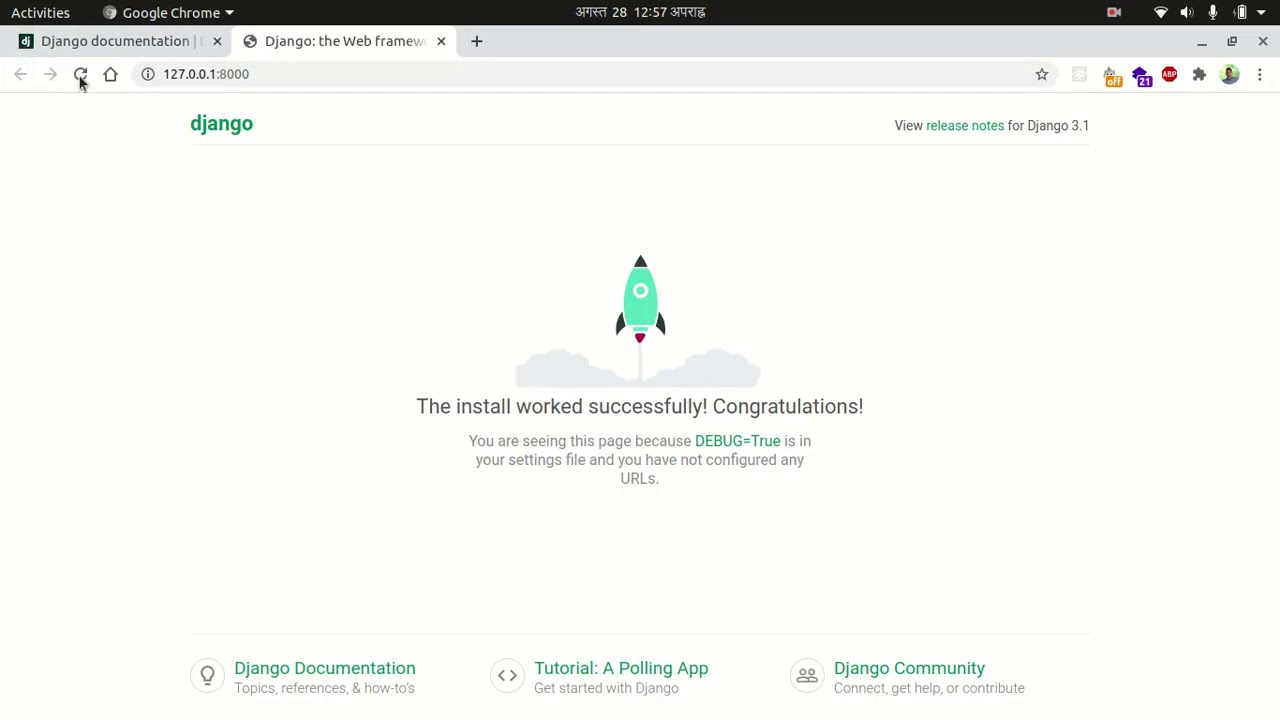
Task: Open the extension showing the 'off' badge
Action: click(x=1111, y=76)
